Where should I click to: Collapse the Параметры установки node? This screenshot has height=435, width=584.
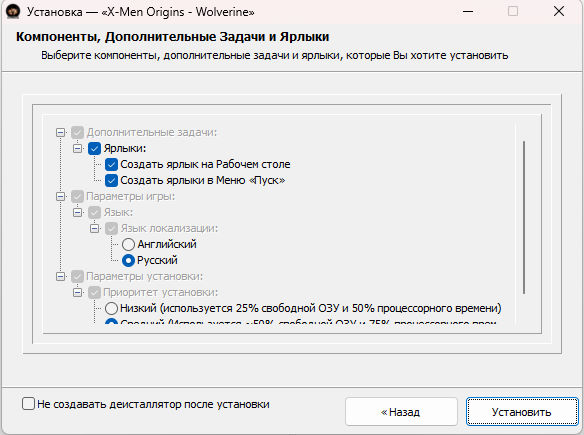60,276
